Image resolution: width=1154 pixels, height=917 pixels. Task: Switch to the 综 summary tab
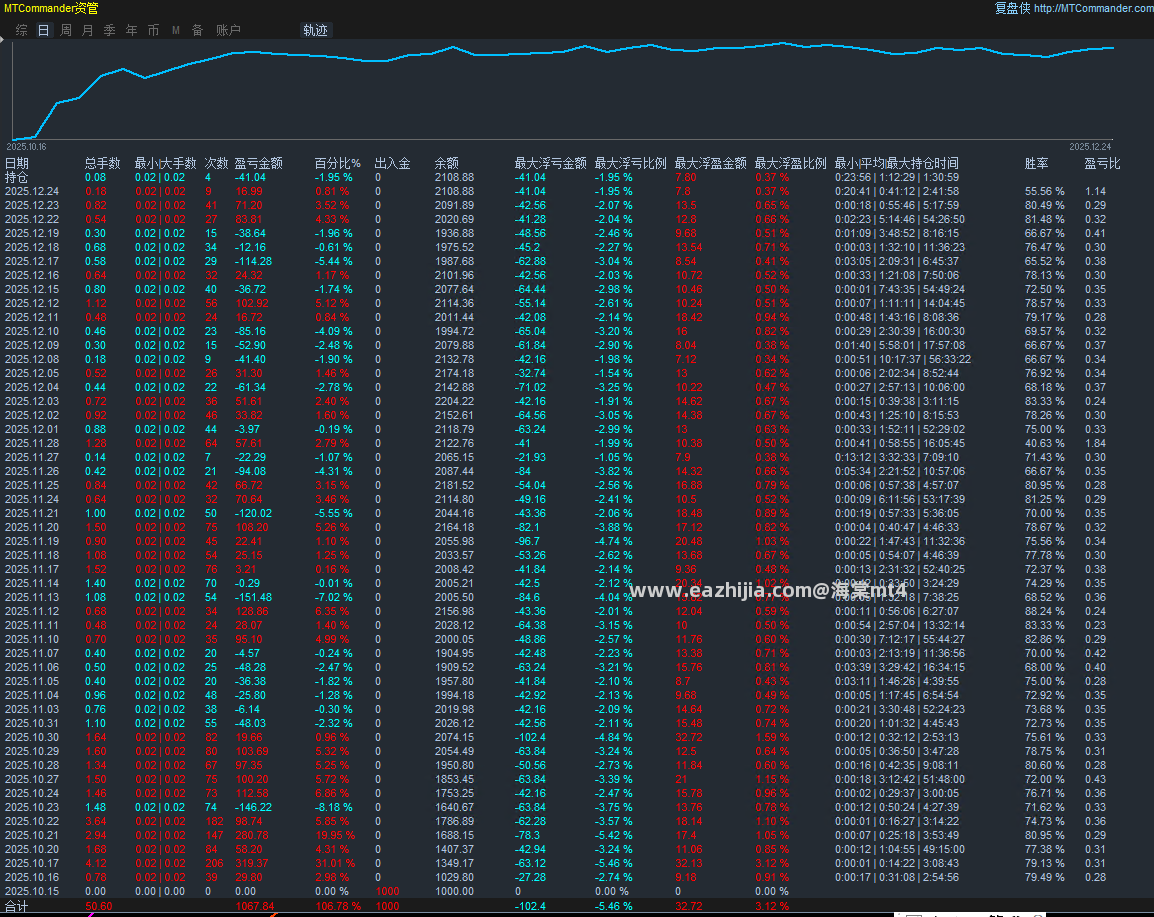[x=21, y=30]
